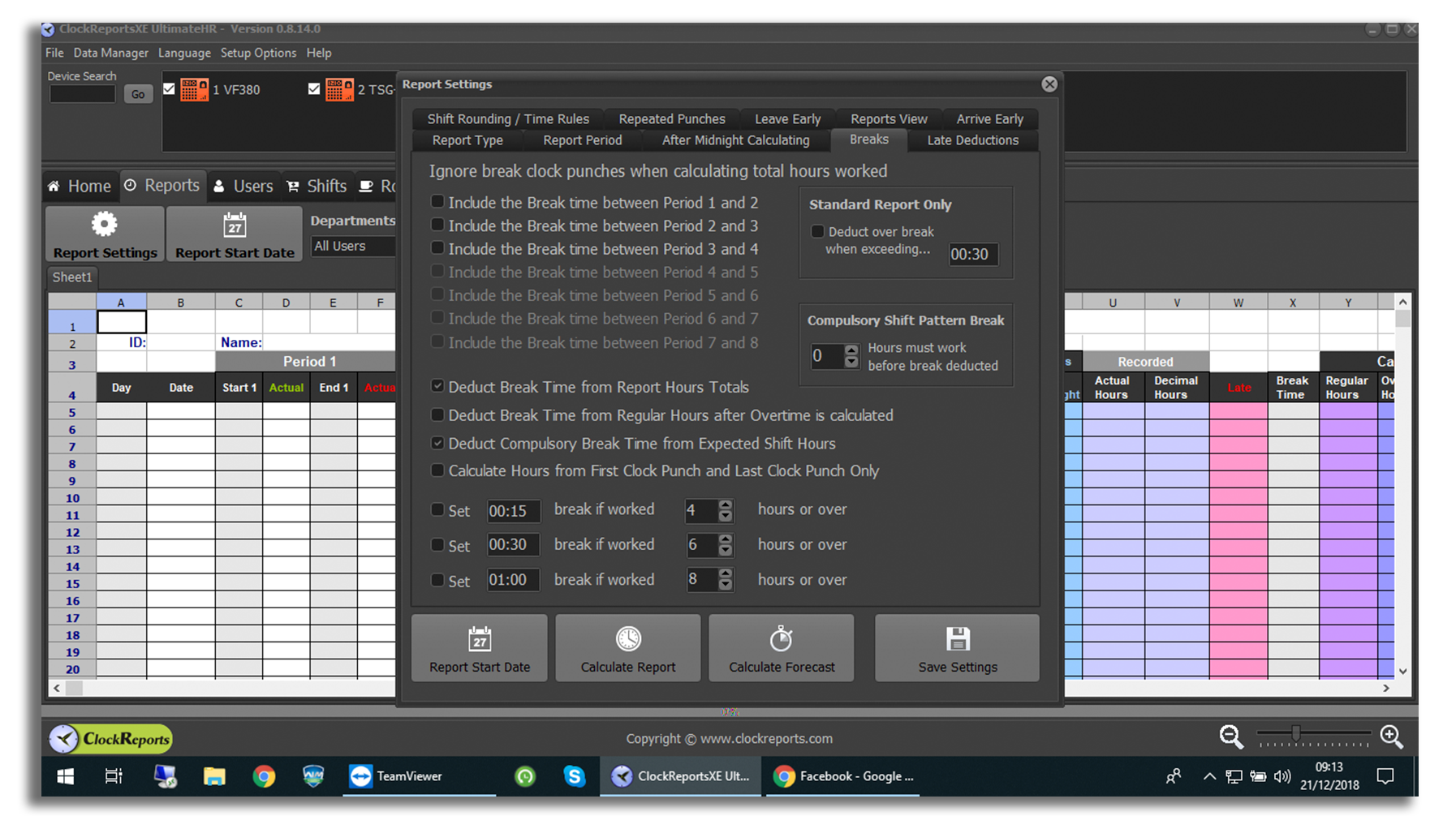Image resolution: width=1456 pixels, height=816 pixels.
Task: Click the Save Settings floppy disk icon
Action: 958,639
